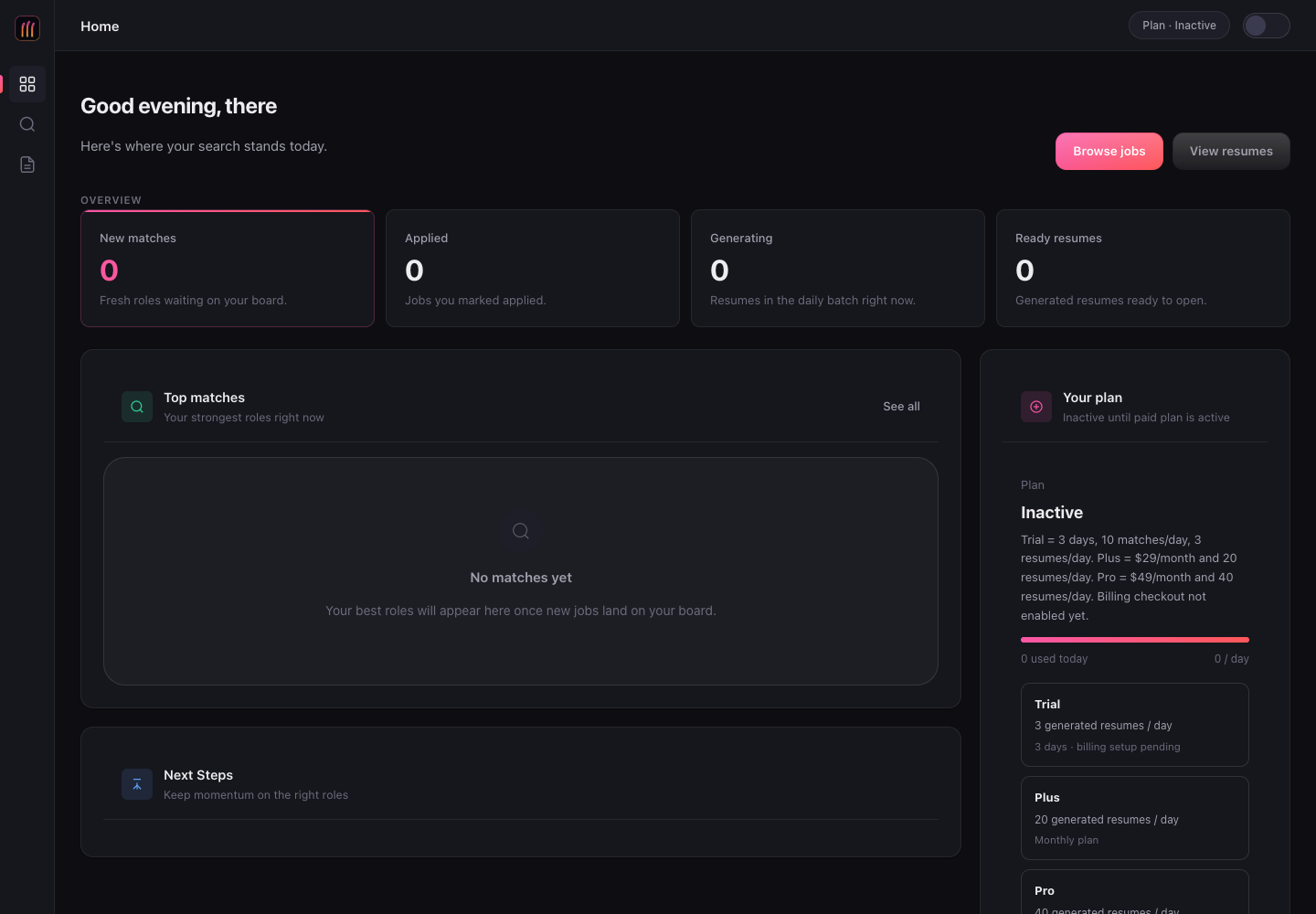Click the daily usage progress bar

[1135, 640]
